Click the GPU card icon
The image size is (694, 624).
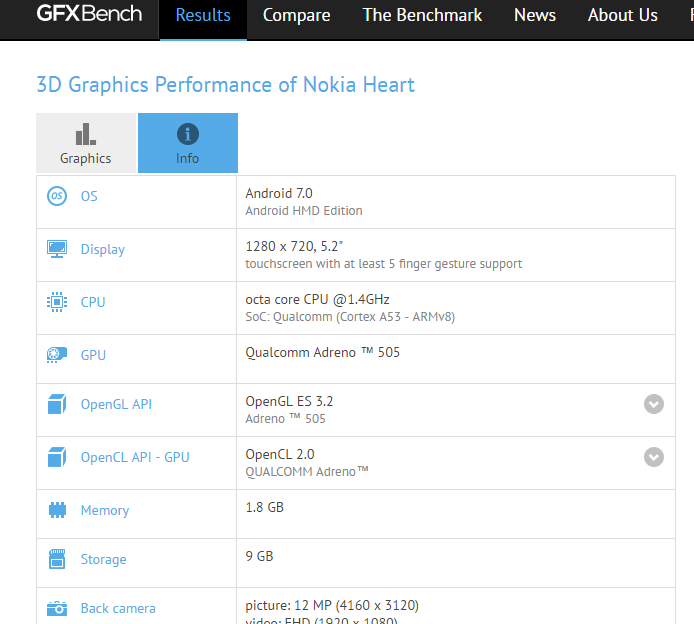click(57, 355)
